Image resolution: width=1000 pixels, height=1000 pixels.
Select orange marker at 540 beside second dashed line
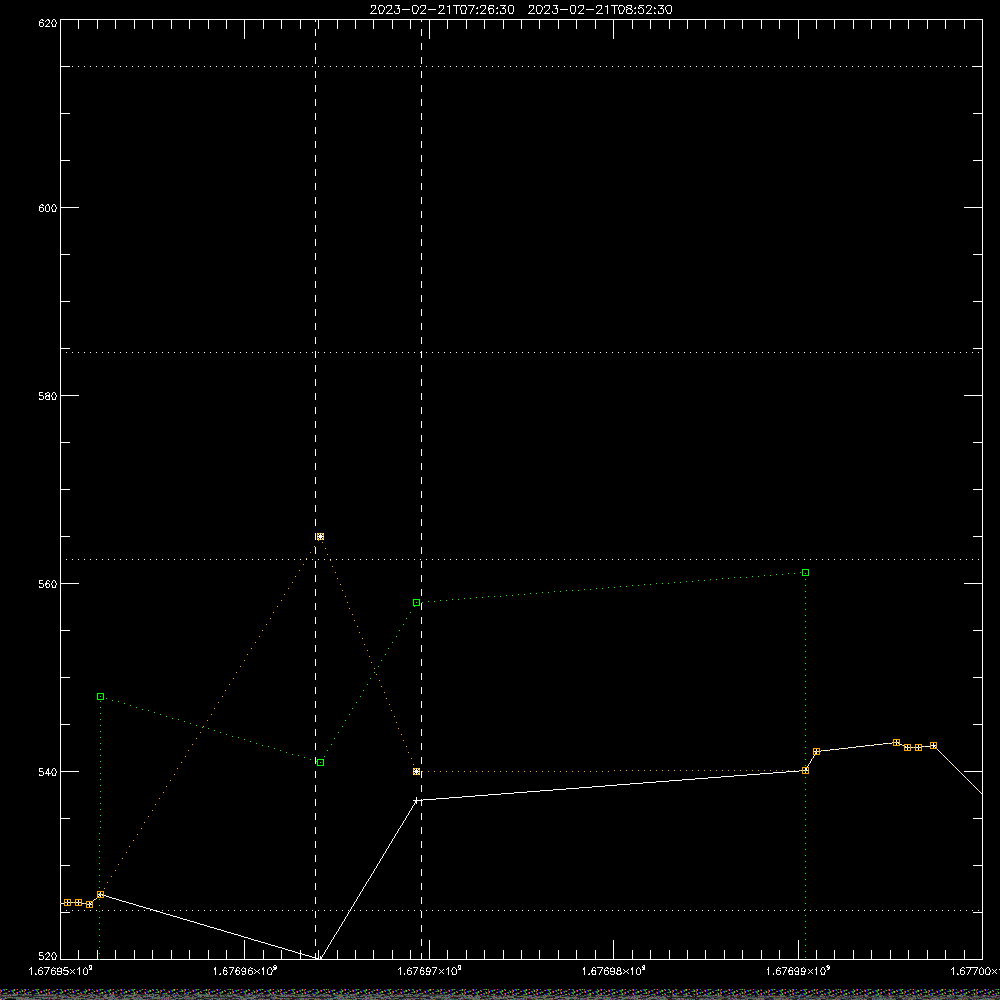click(416, 772)
